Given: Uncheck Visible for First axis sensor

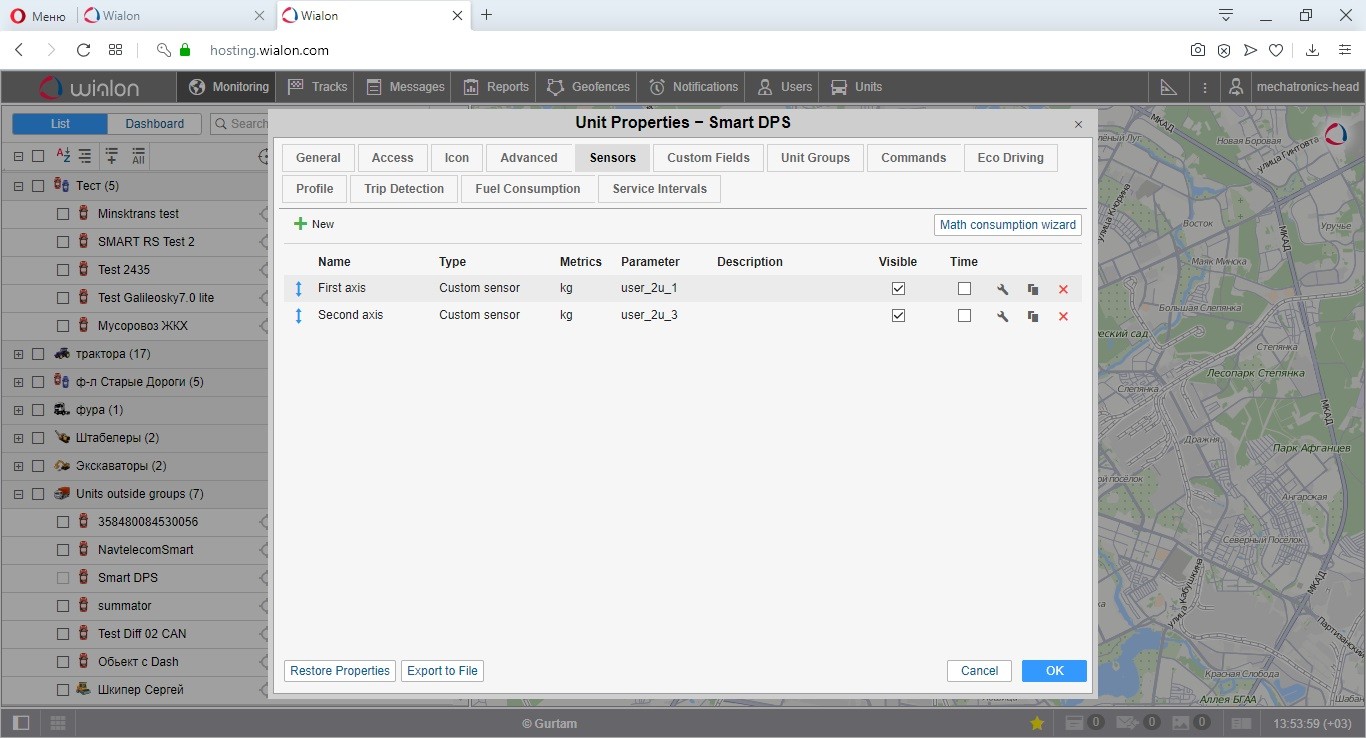Looking at the screenshot, I should [898, 288].
